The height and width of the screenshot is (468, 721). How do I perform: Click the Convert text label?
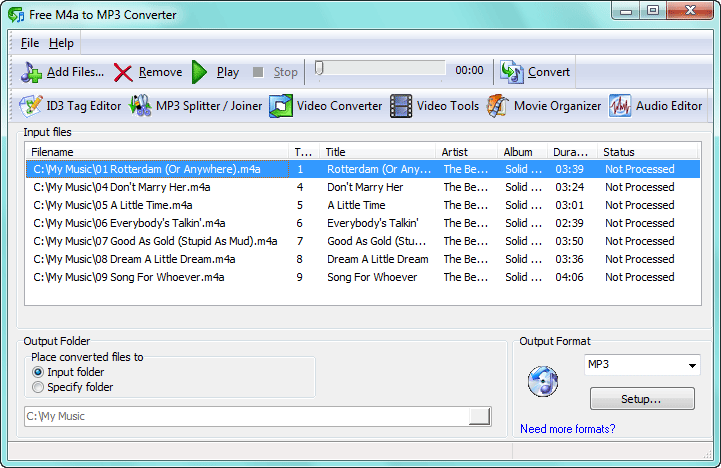(549, 72)
